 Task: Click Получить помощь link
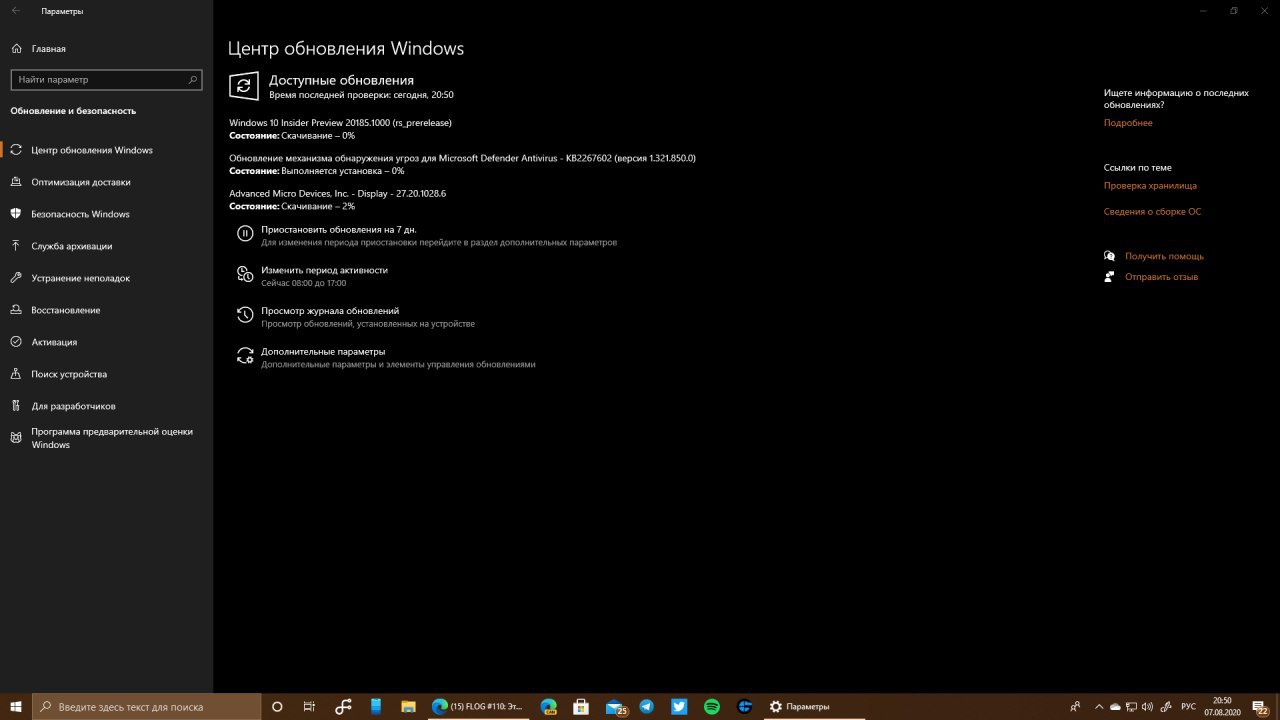coord(1164,256)
